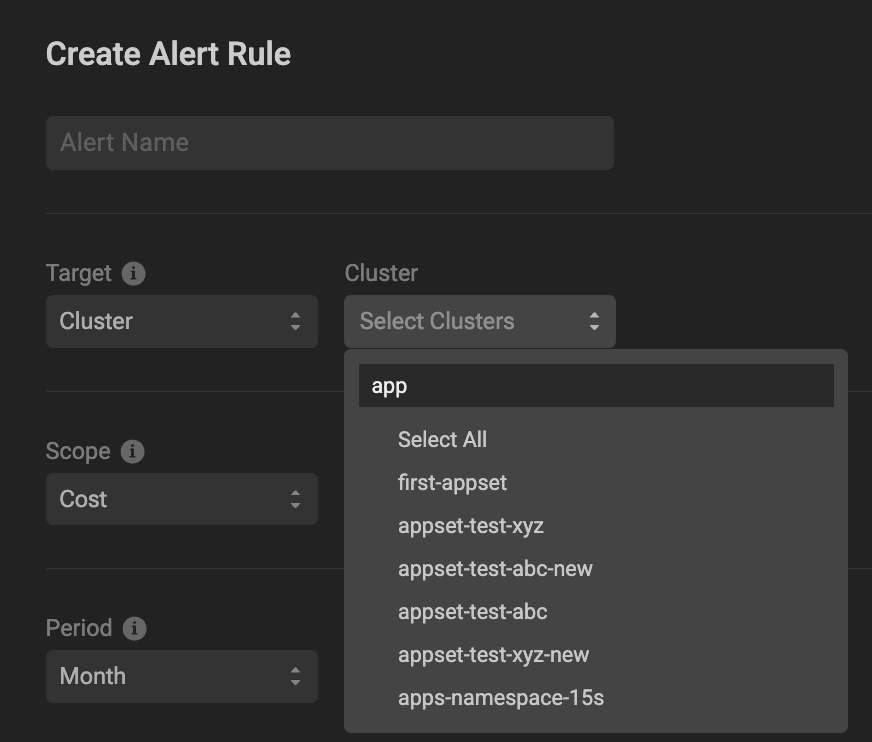This screenshot has width=872, height=742.
Task: Click the Create Alert Rule heading
Action: tap(168, 54)
